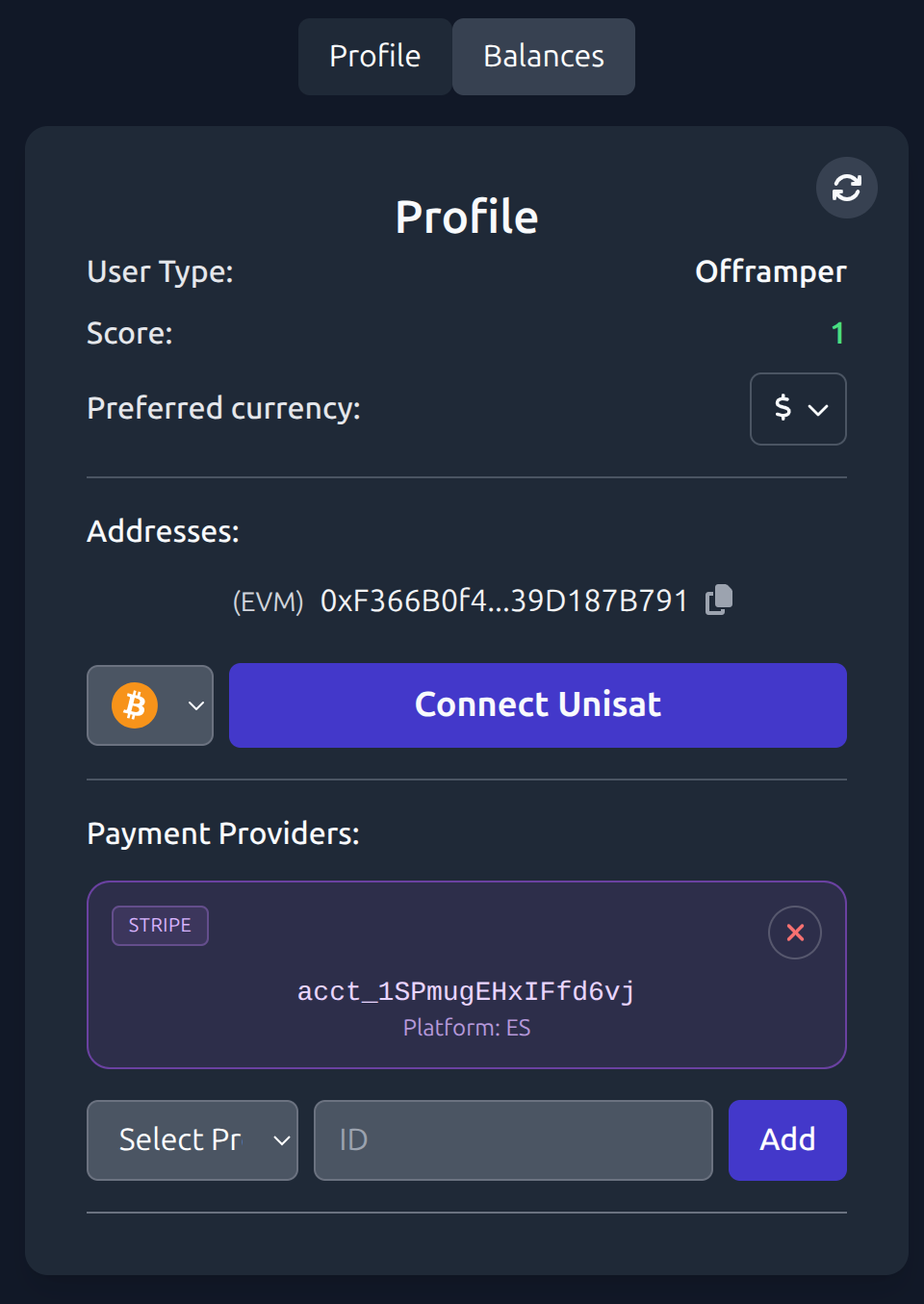Click the Platform: ES label
This screenshot has width=924, height=1304.
tap(466, 1027)
